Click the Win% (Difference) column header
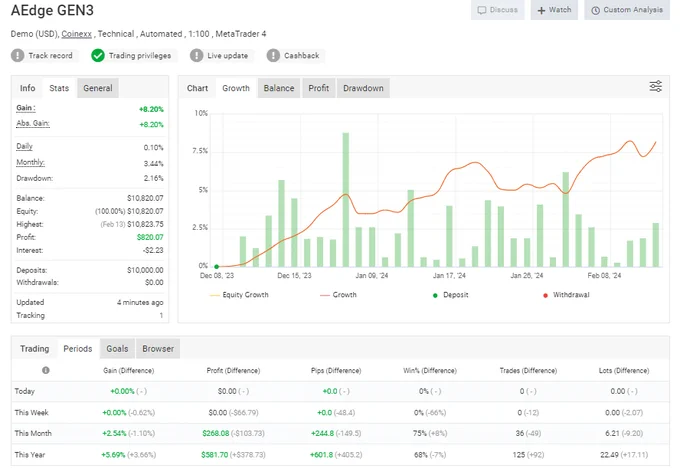The image size is (680, 475). pyautogui.click(x=430, y=370)
